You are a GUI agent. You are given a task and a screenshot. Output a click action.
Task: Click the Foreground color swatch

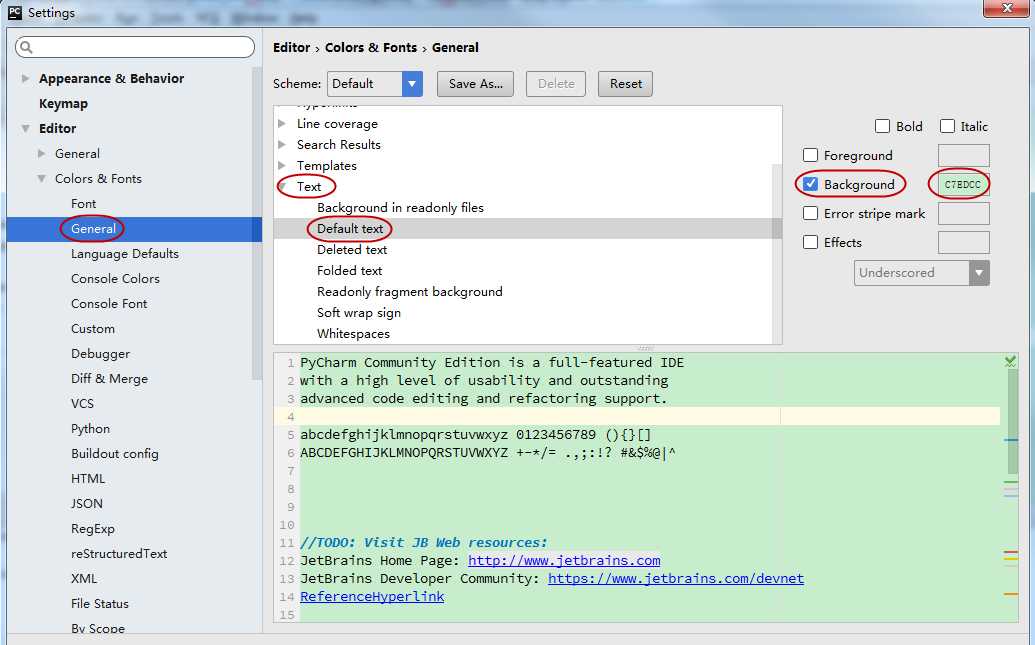[963, 155]
